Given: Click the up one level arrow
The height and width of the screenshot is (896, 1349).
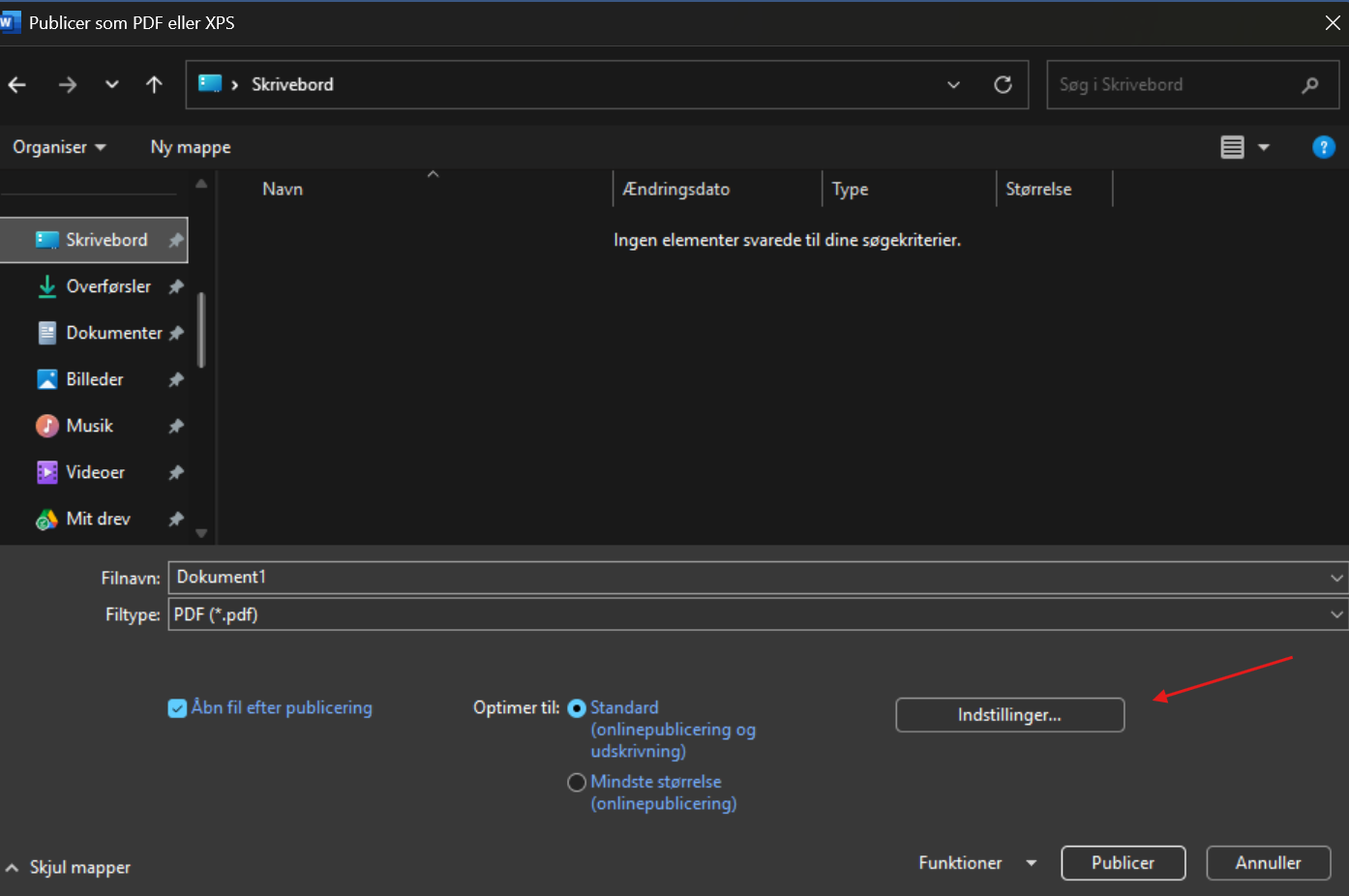Looking at the screenshot, I should (154, 85).
